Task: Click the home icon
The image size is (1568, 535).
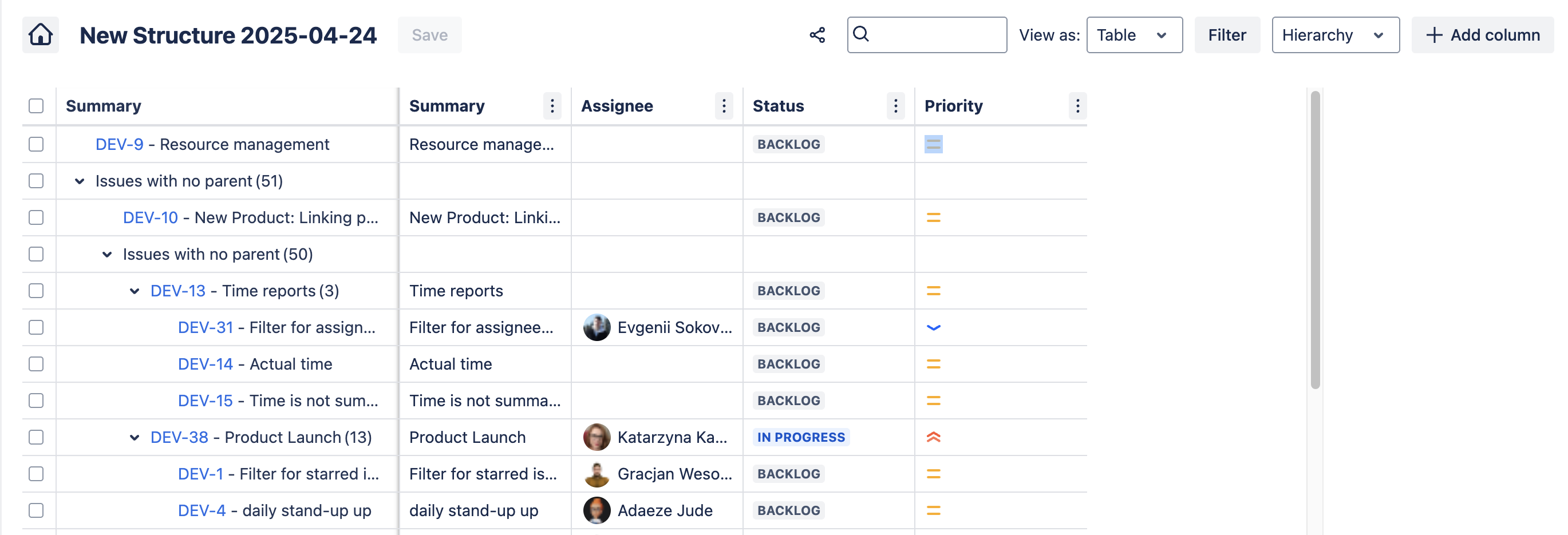Action: click(x=41, y=35)
